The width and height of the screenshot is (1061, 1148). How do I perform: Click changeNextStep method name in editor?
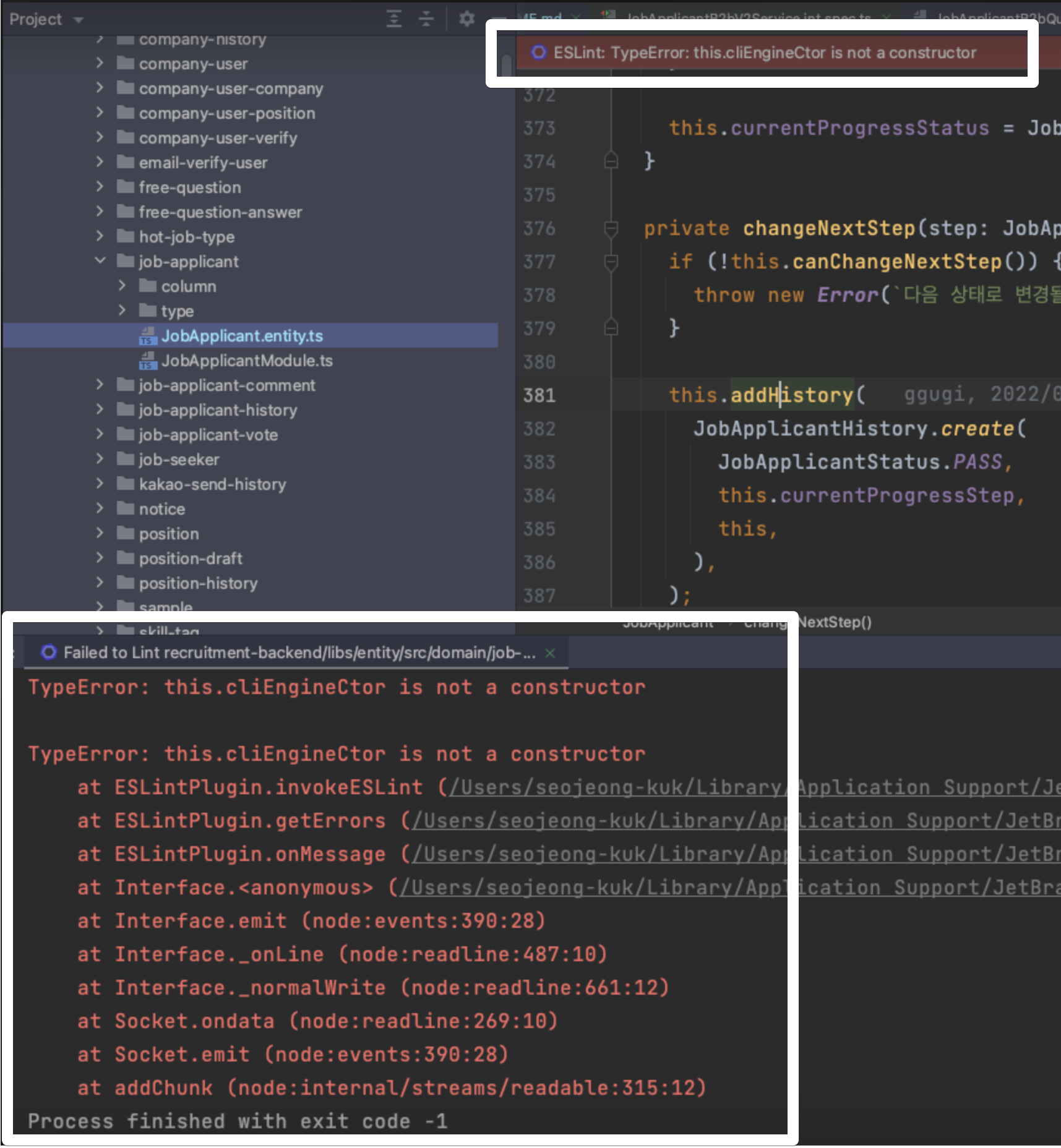pyautogui.click(x=829, y=228)
